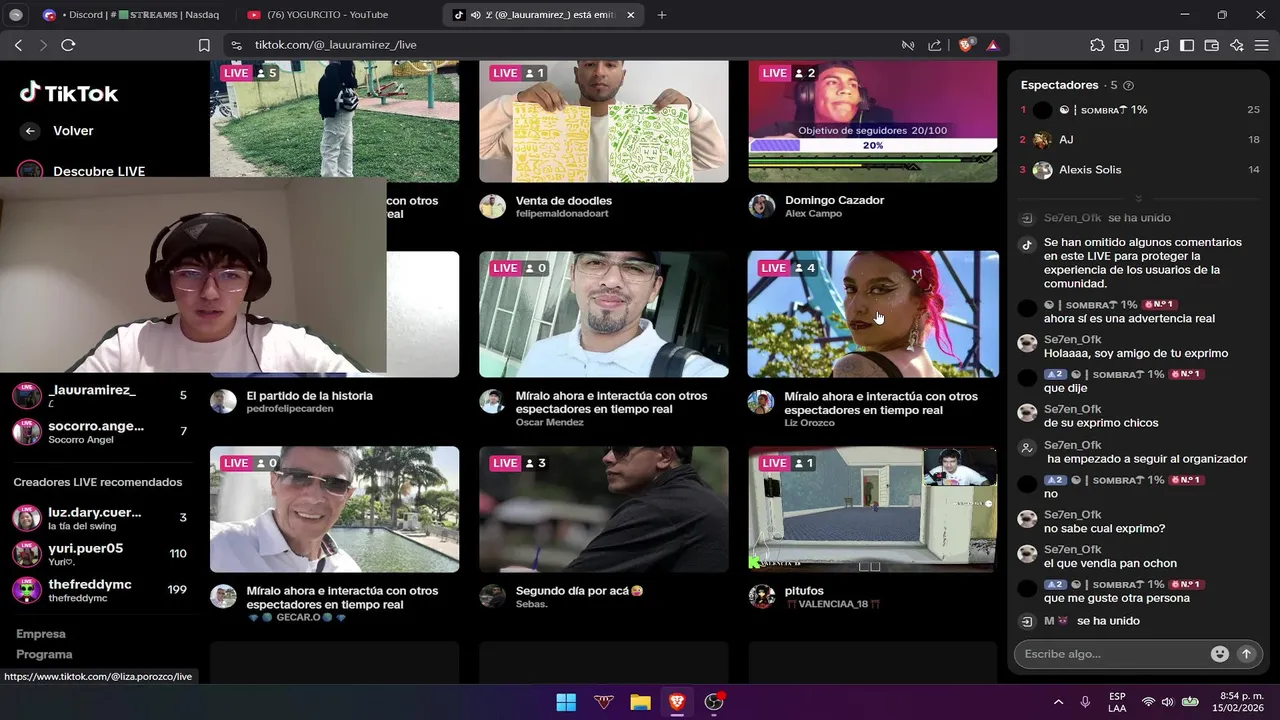Click the TikTok logo

[x=69, y=93]
